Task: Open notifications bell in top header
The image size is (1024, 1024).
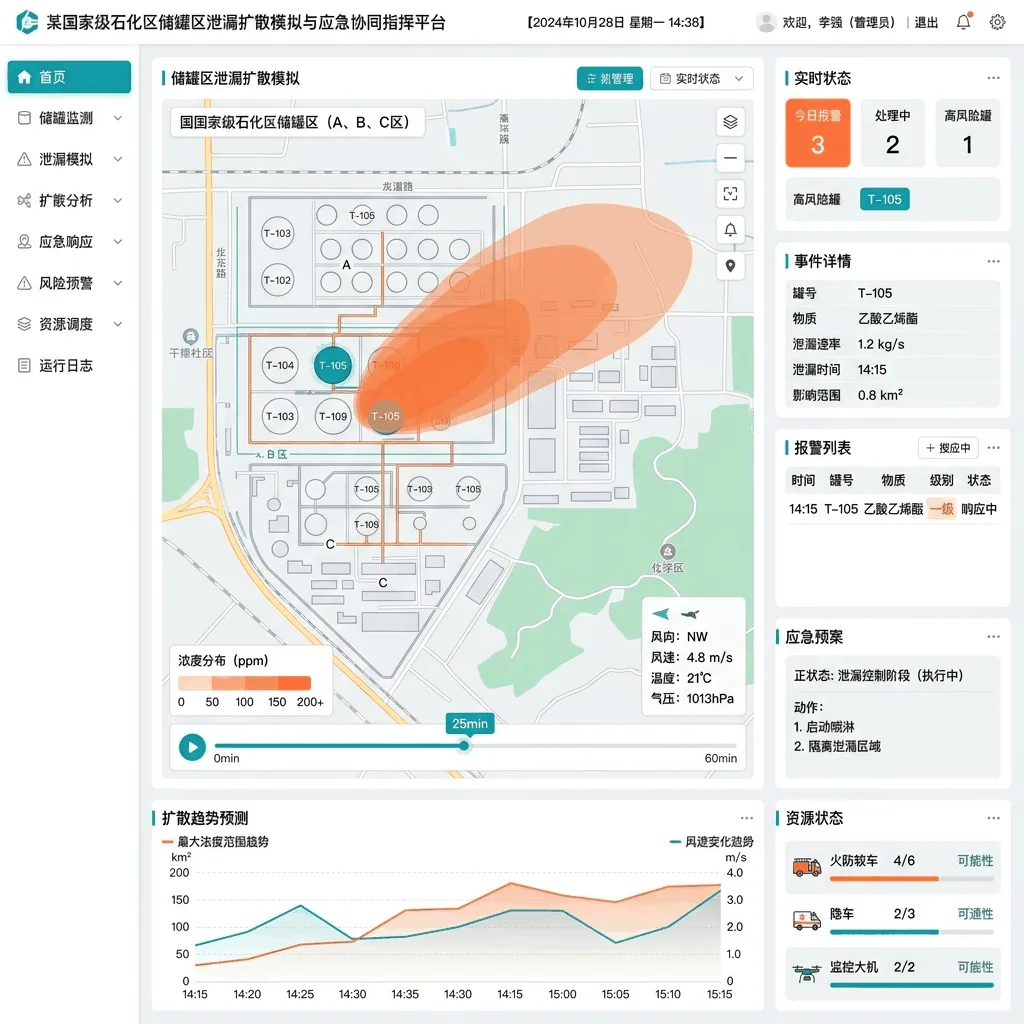Action: 963,22
